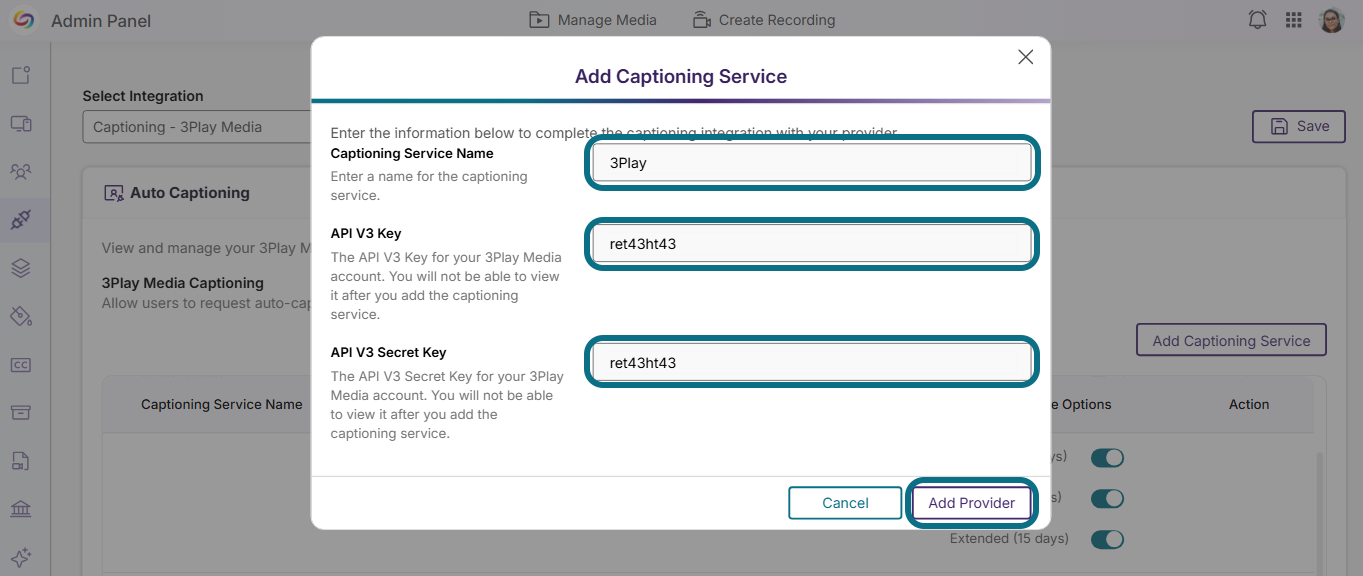Click the API V3 Key input field
1363x576 pixels.
tap(811, 244)
